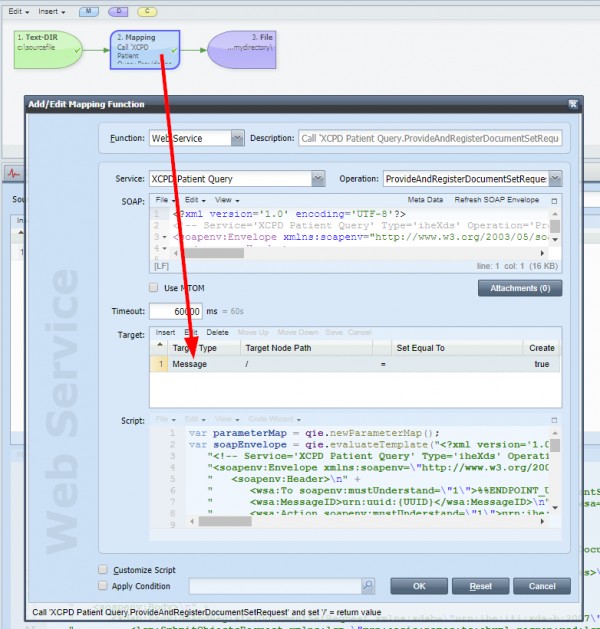600x629 pixels.
Task: Open the Script editor View menu
Action: [x=227, y=419]
